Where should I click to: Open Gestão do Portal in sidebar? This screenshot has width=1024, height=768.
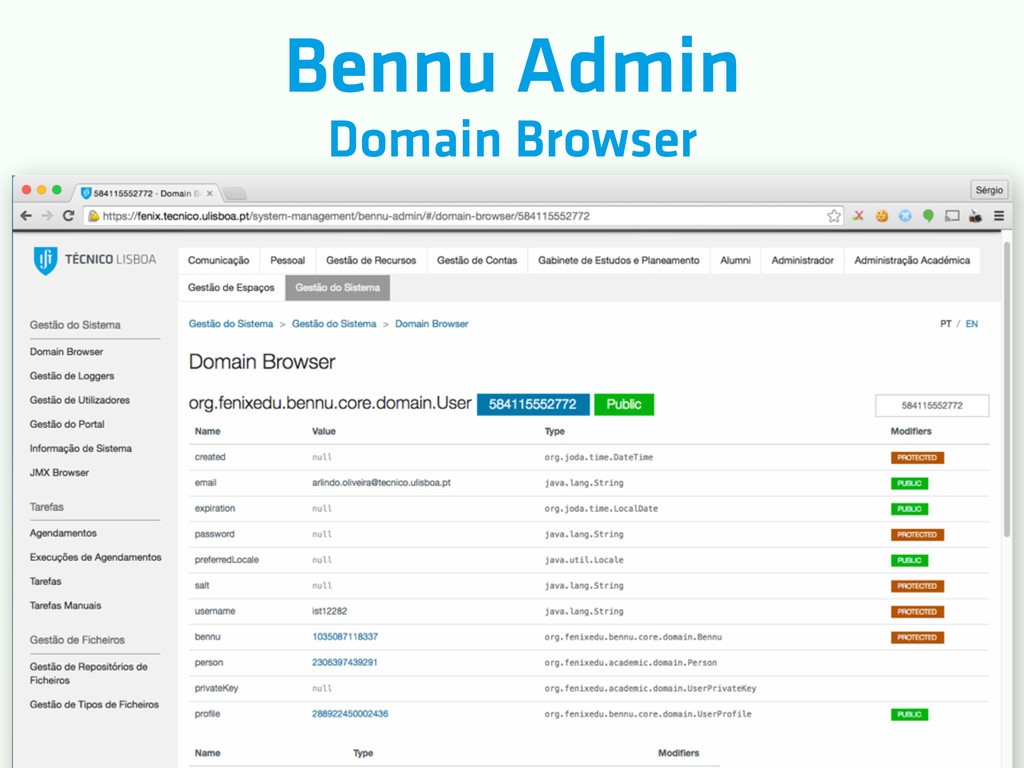point(67,424)
